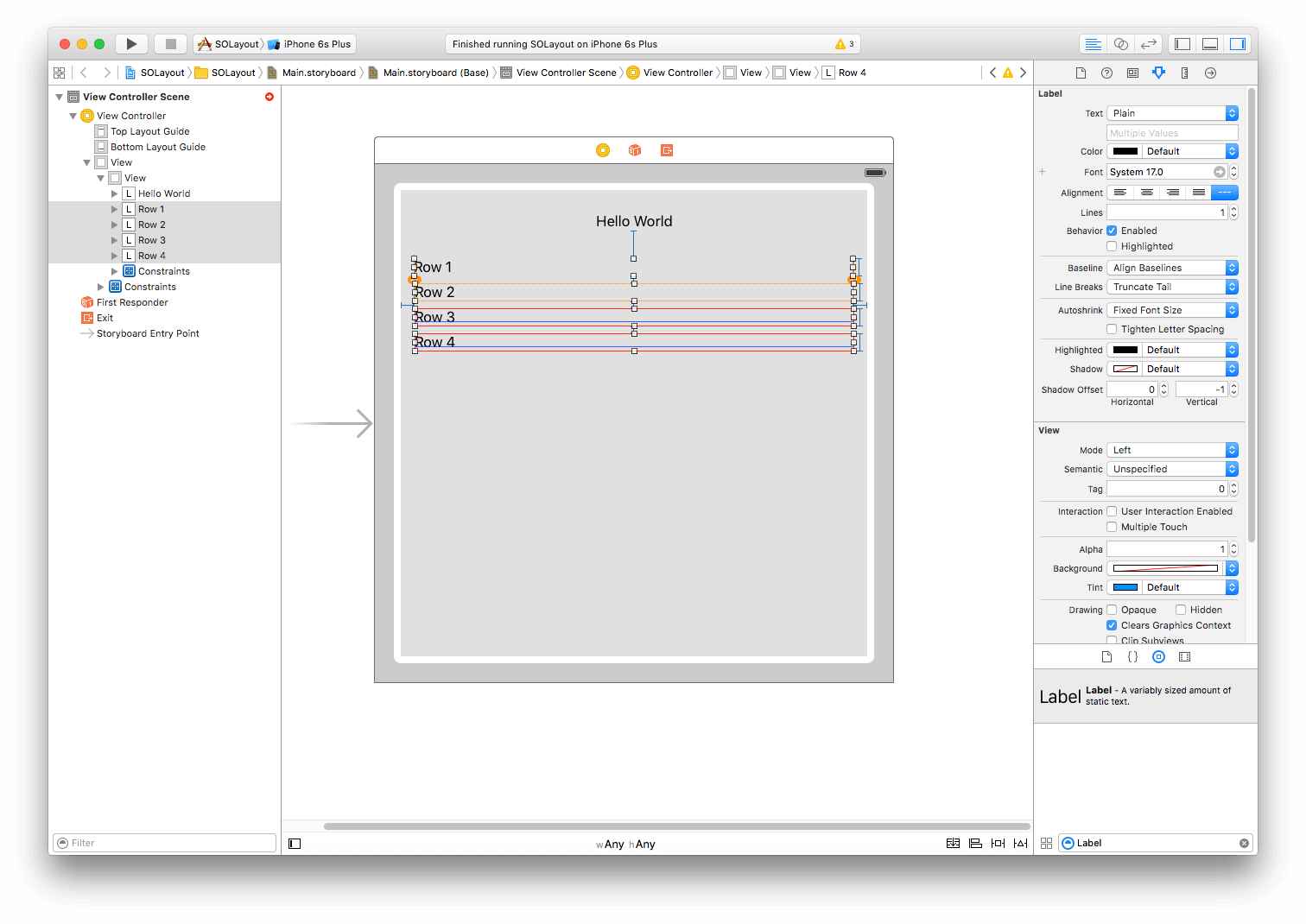This screenshot has height=924, width=1306.
Task: Open the Connections inspector tab
Action: 1210,73
